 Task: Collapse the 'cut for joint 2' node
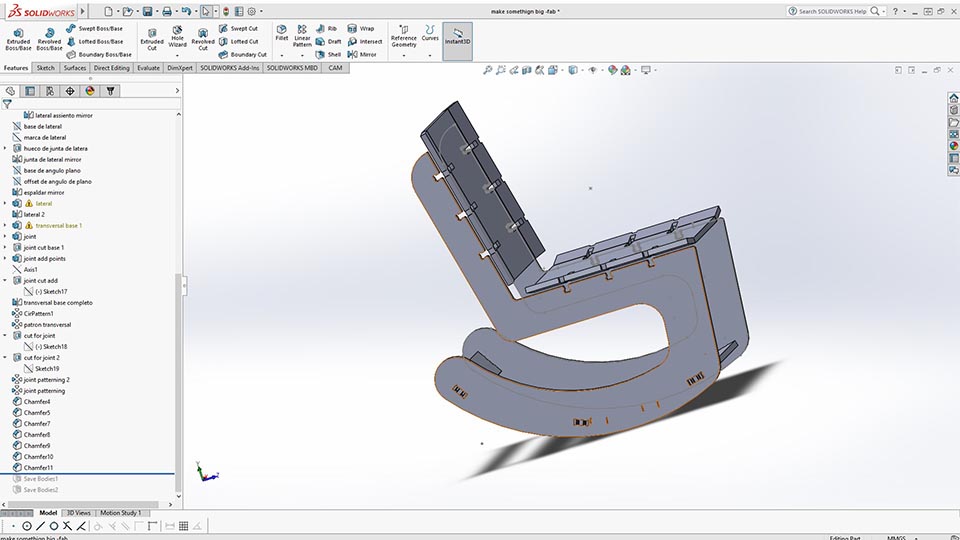[5, 358]
